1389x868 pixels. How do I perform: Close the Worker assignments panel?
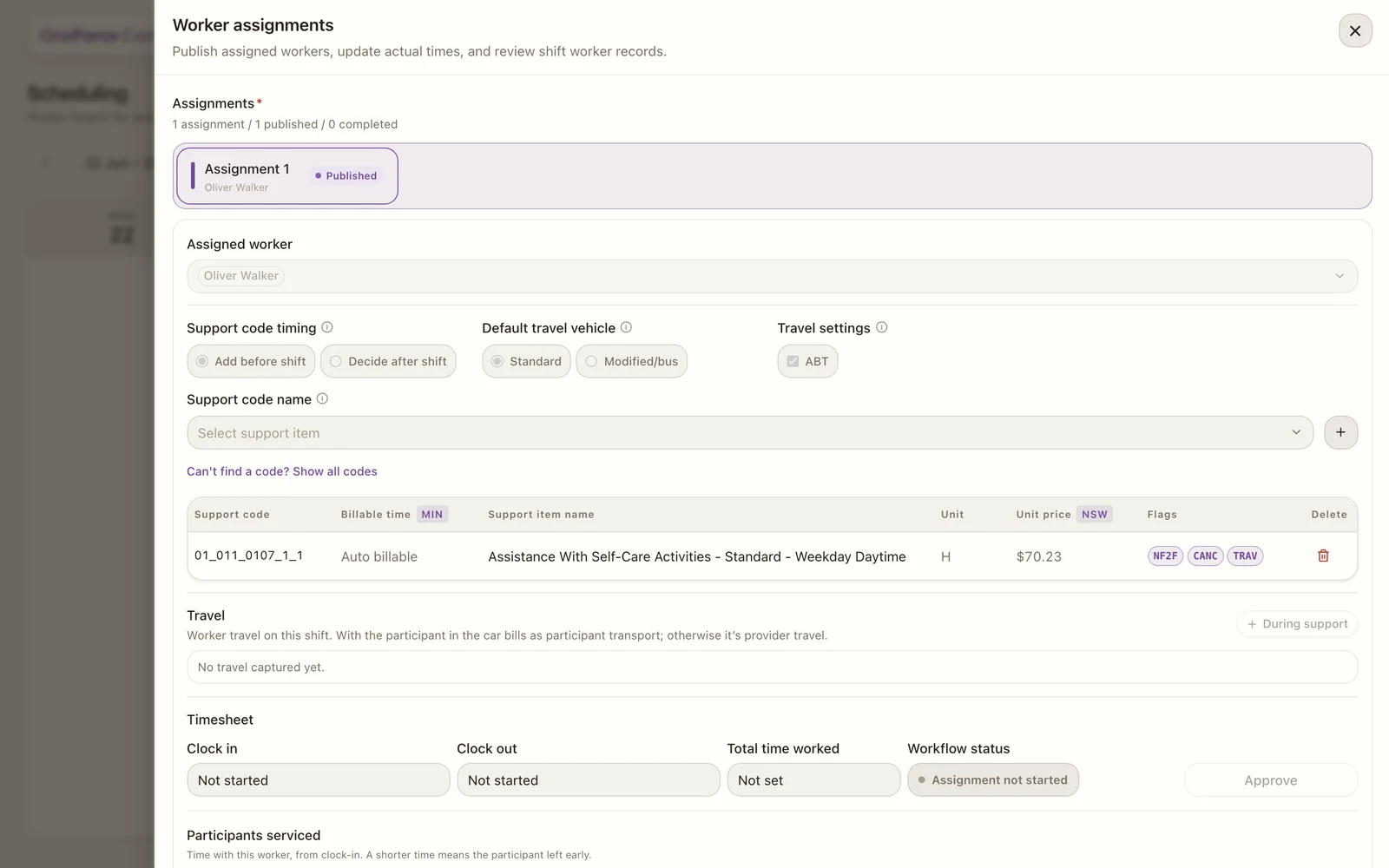tap(1355, 31)
